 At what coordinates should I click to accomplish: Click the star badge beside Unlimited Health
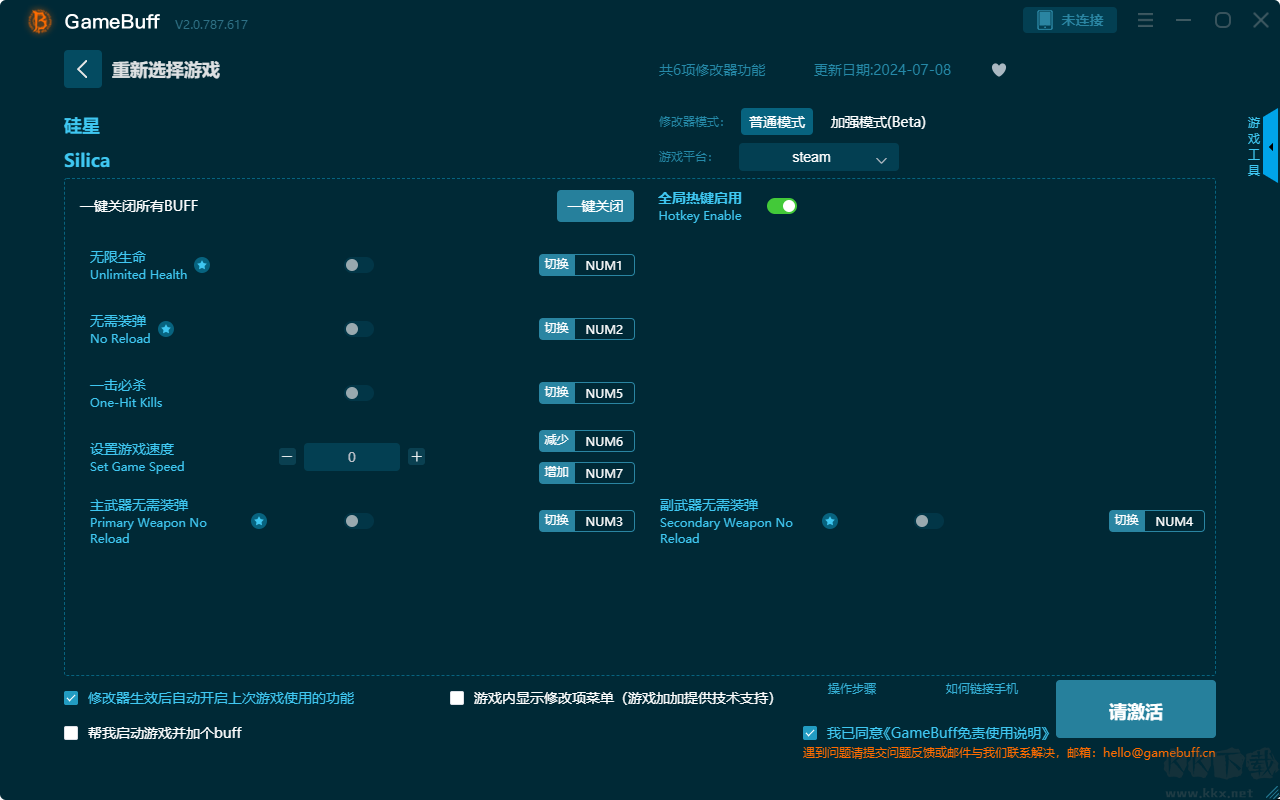point(202,265)
